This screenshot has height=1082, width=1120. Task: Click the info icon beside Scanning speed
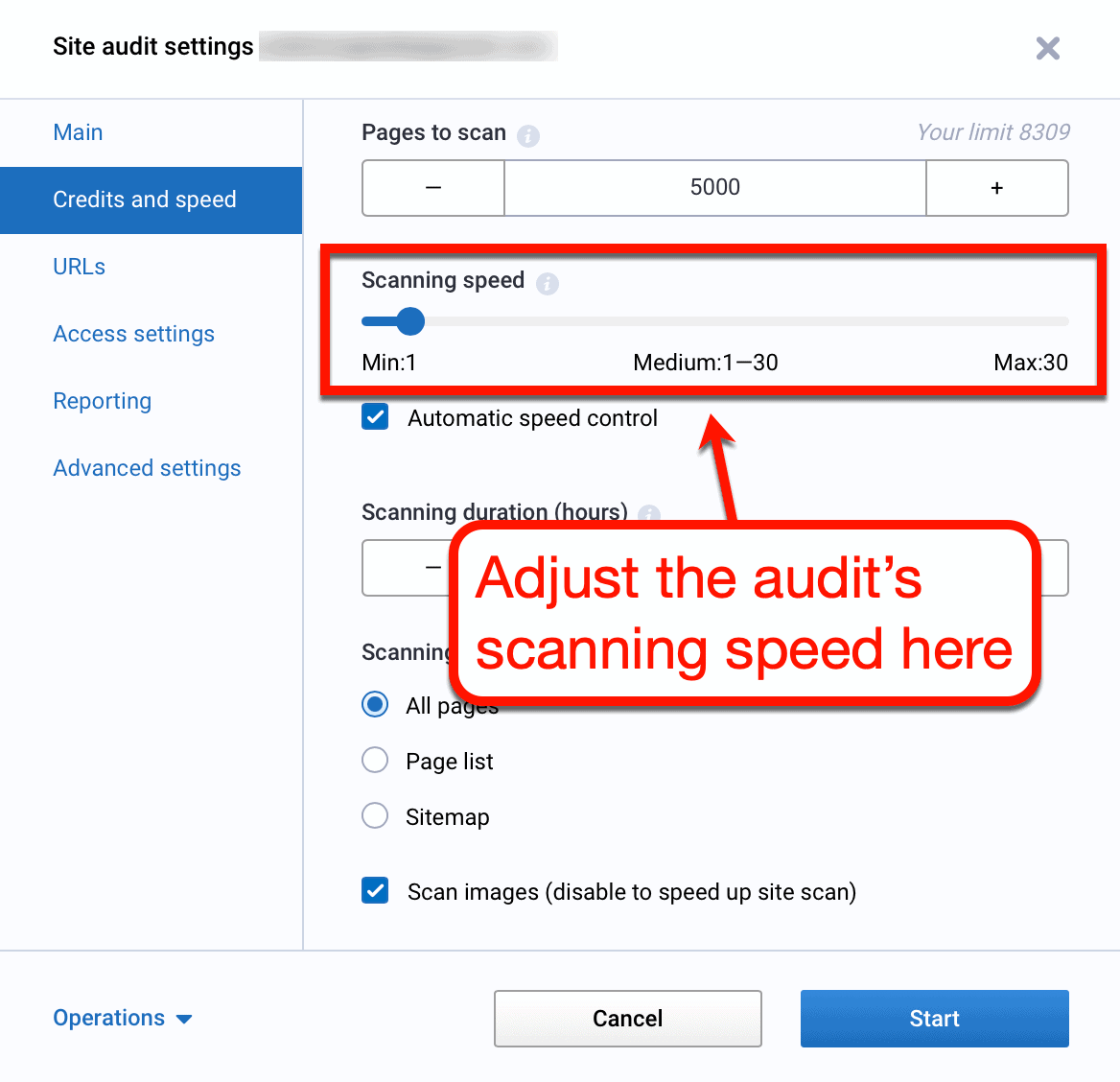547,284
